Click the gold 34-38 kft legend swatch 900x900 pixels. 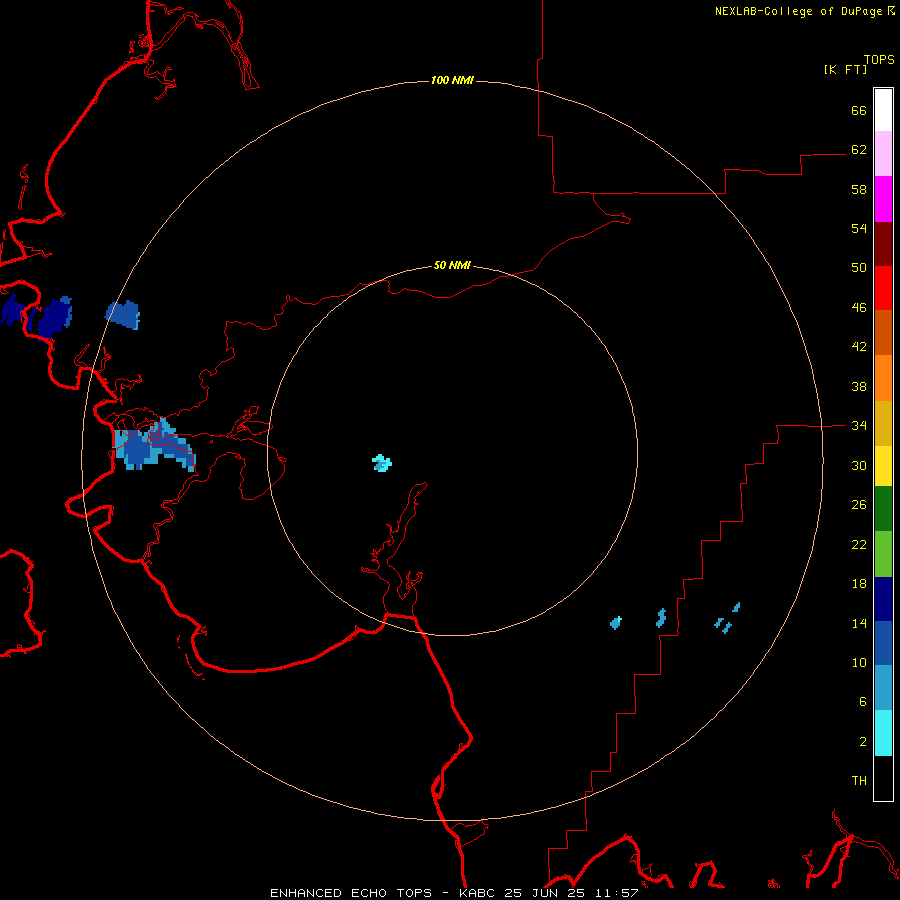point(883,423)
